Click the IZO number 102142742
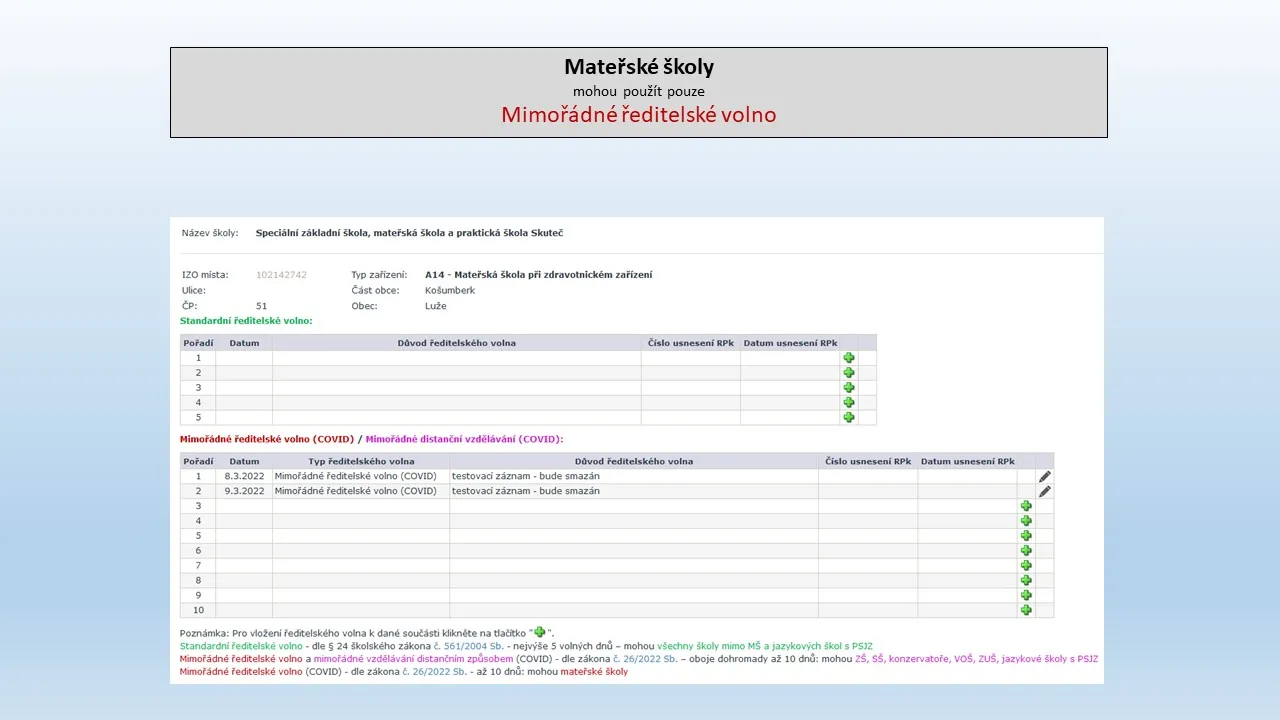1280x720 pixels. click(281, 275)
